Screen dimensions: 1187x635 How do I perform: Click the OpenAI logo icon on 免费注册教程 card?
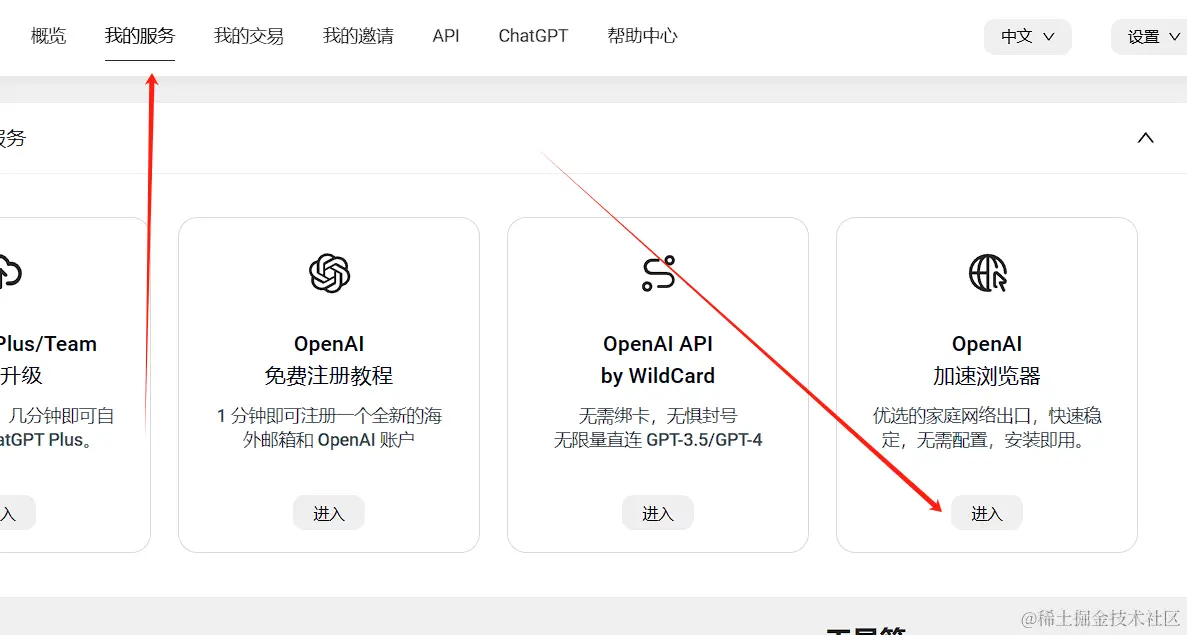coord(329,273)
